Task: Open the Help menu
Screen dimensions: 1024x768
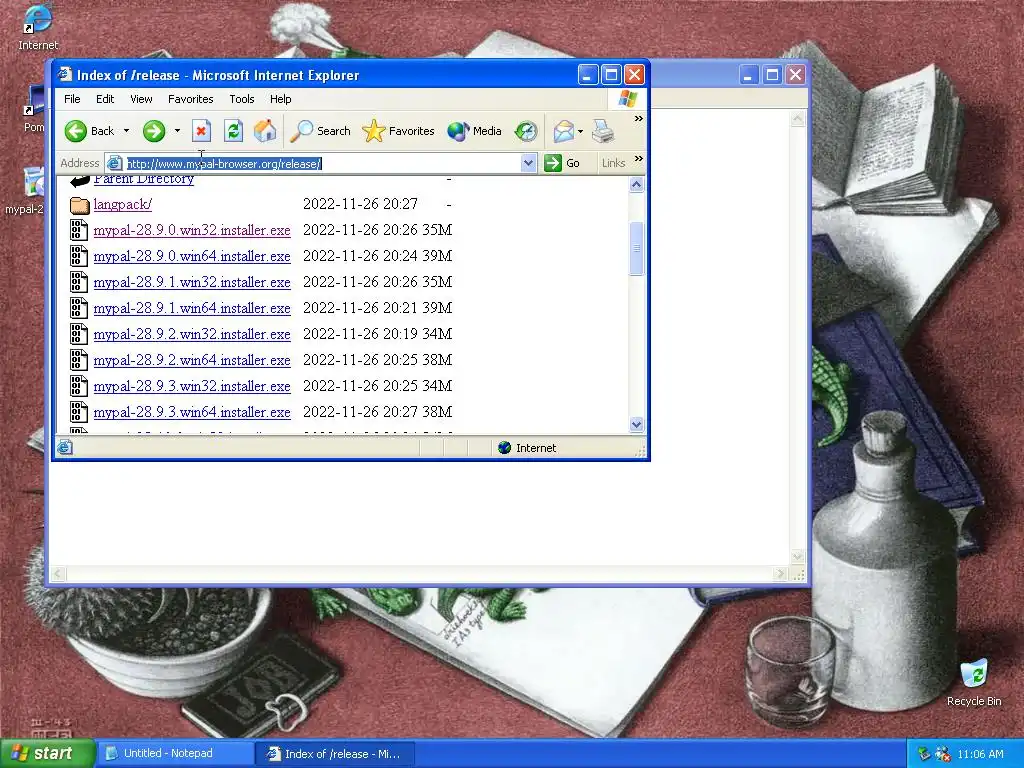Action: coord(281,99)
